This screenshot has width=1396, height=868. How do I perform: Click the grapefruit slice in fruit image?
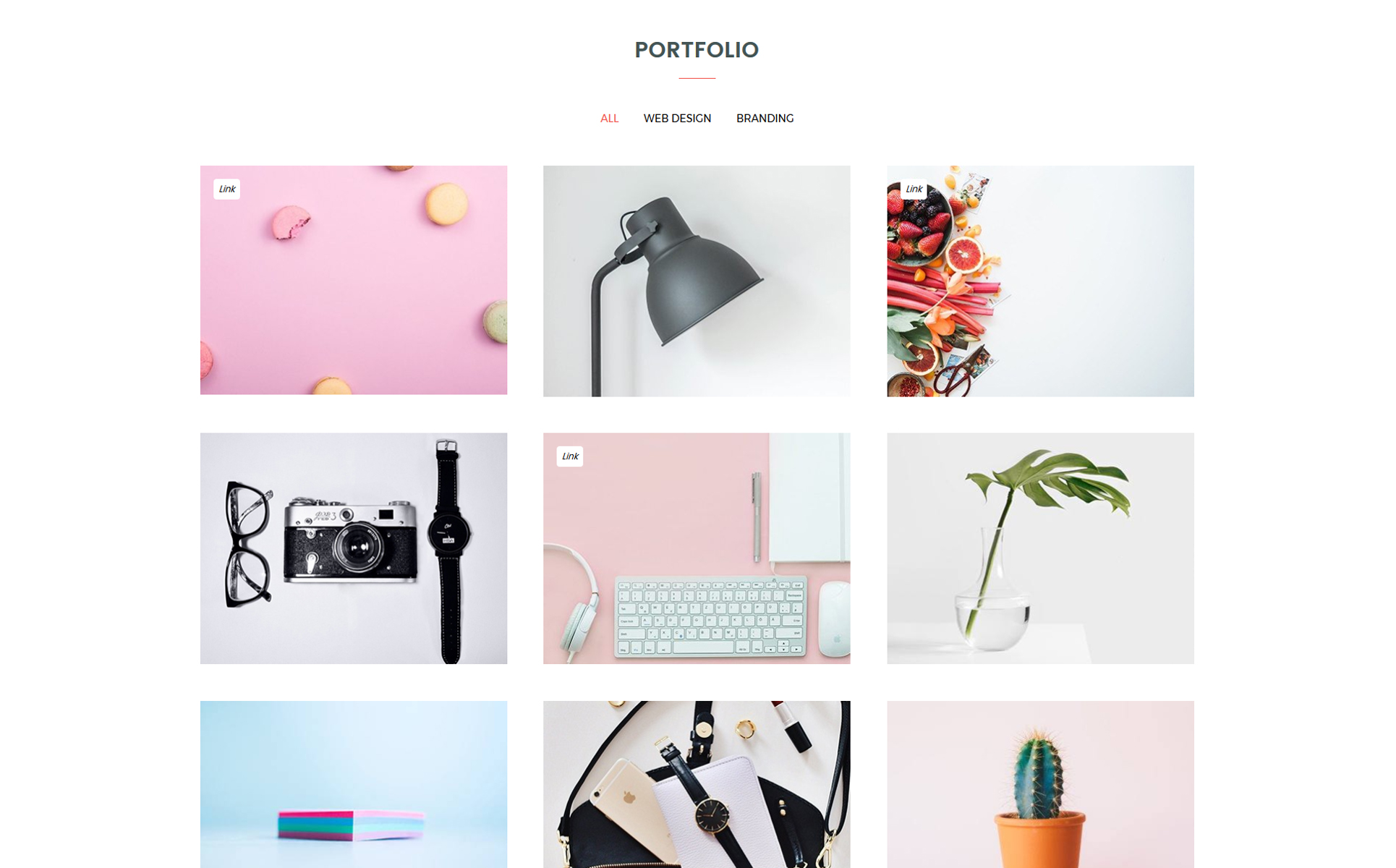(965, 255)
